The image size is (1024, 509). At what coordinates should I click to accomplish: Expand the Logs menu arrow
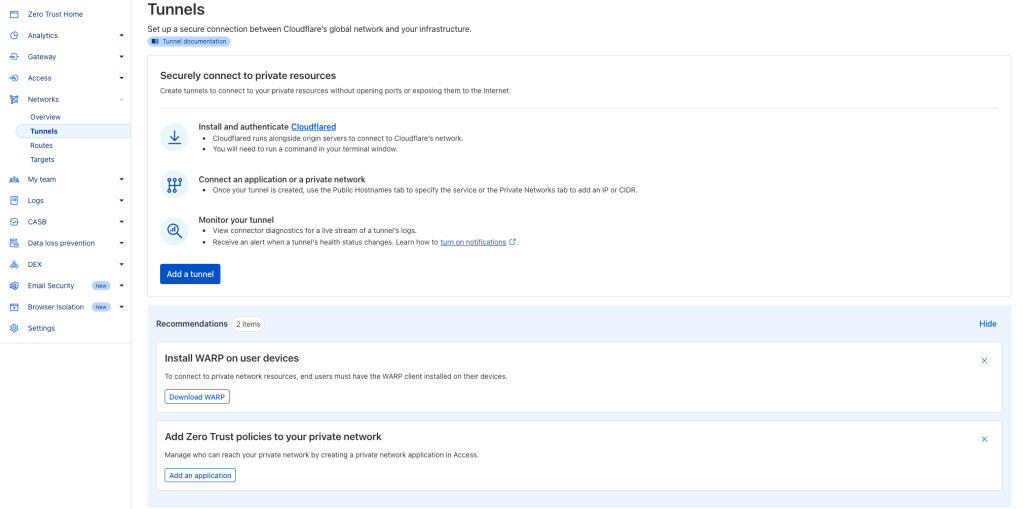(121, 201)
